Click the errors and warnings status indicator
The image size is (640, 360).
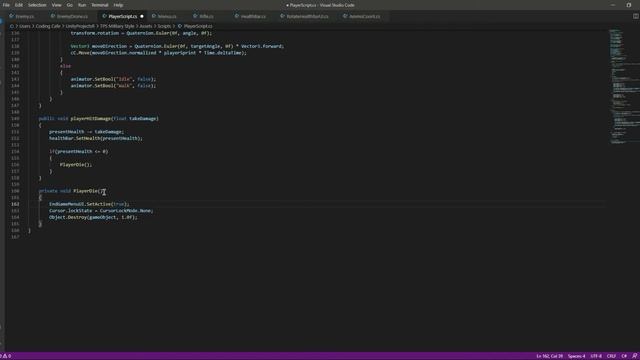[x=6, y=356]
